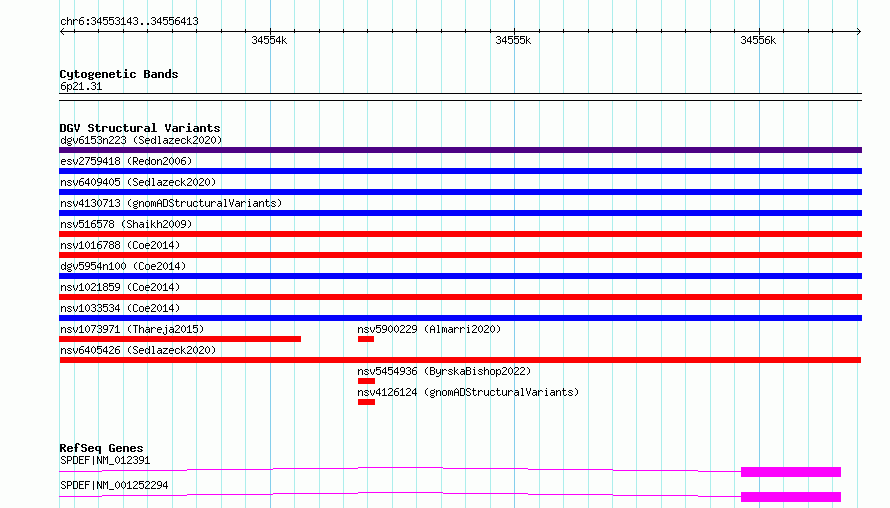
Task: Click the blue nsv6409405 variant bar
Action: (x=460, y=192)
